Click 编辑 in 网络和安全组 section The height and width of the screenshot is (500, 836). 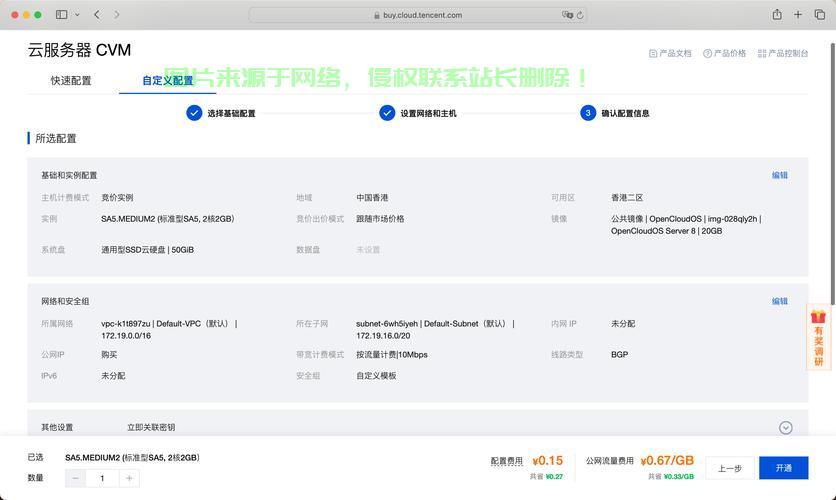[779, 301]
